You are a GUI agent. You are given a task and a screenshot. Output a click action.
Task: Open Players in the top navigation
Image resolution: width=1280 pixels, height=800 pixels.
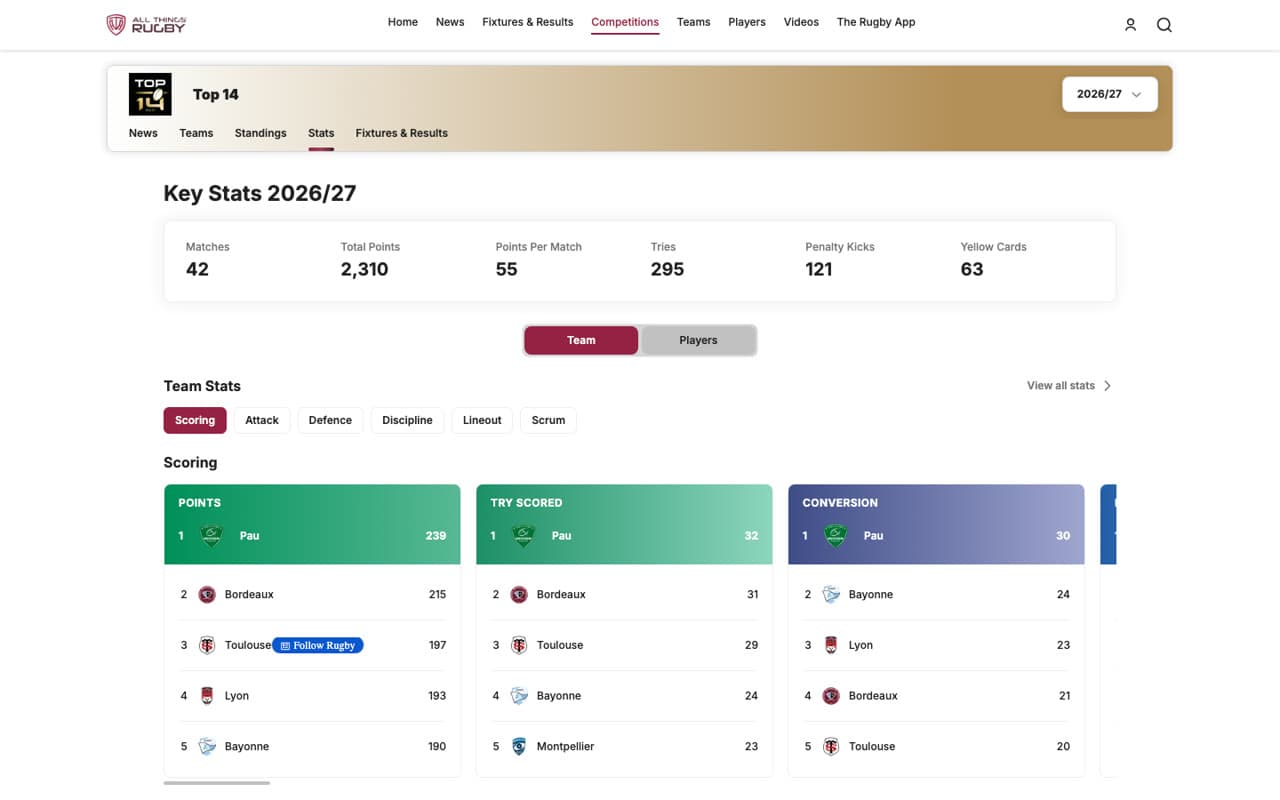(x=747, y=22)
